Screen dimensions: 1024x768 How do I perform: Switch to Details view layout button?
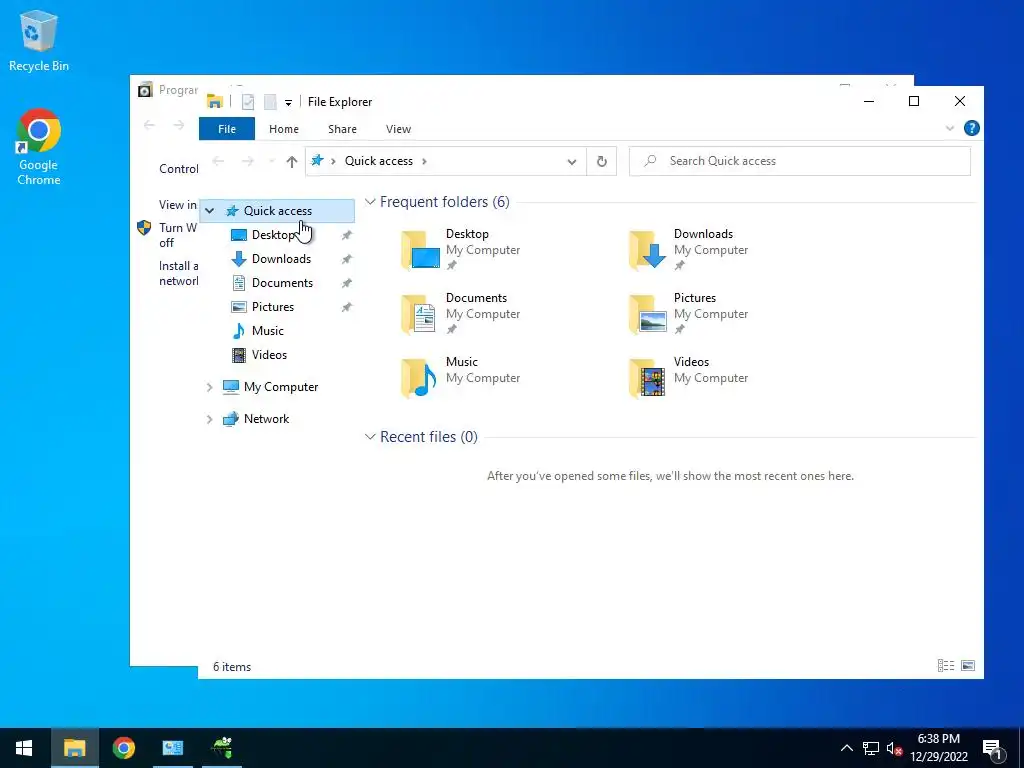(x=946, y=665)
